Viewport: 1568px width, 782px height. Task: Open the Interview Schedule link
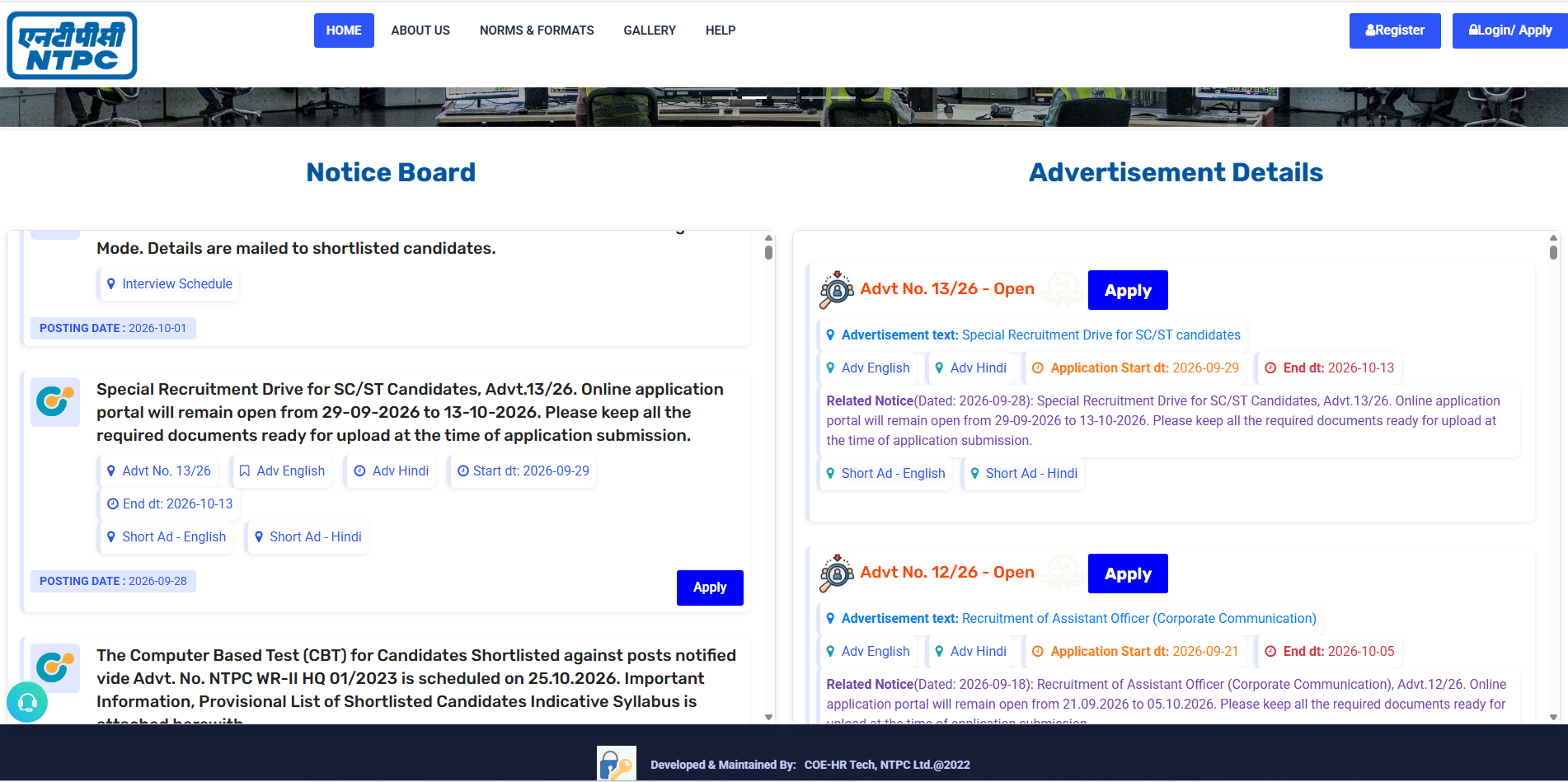point(169,283)
